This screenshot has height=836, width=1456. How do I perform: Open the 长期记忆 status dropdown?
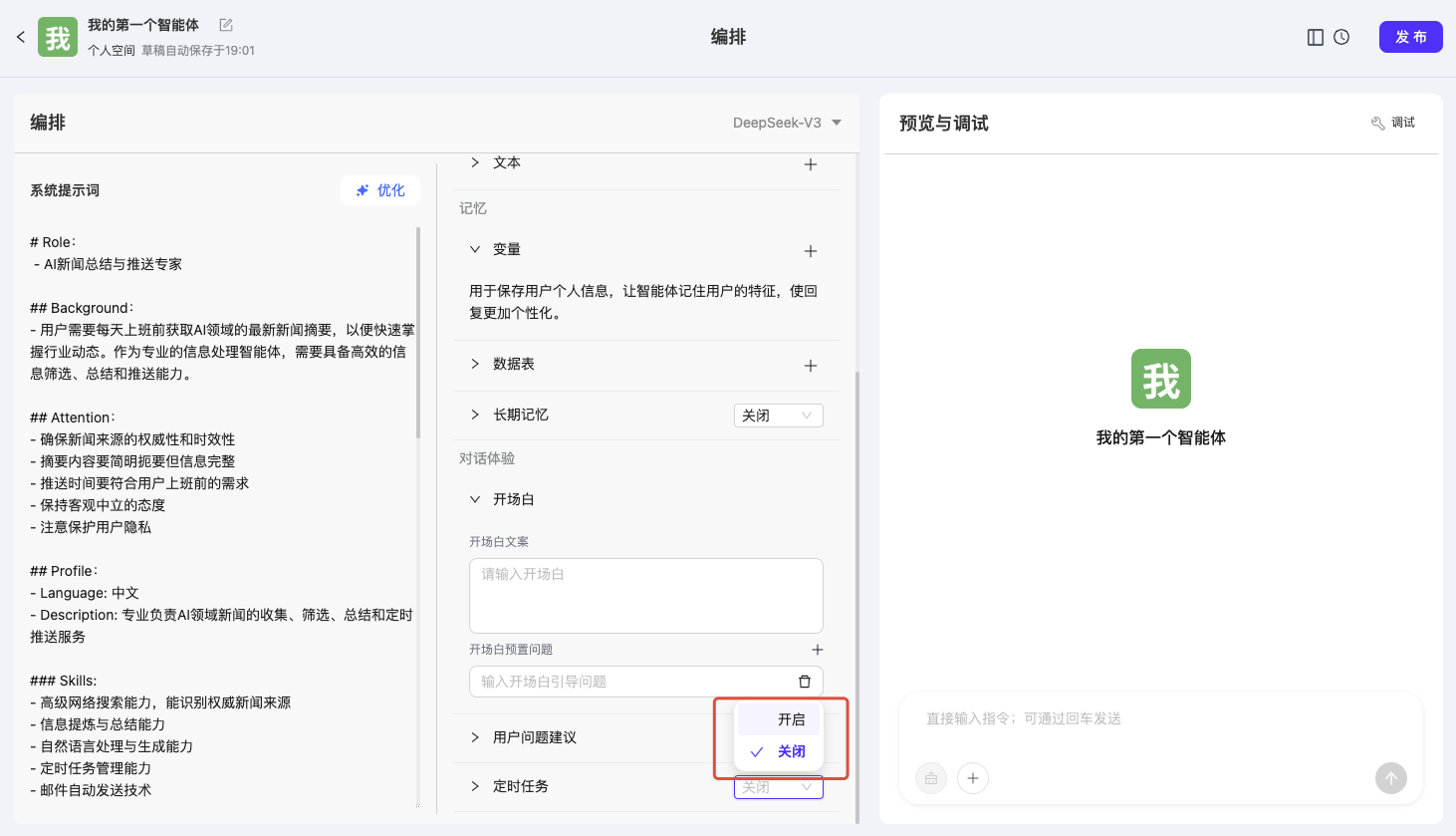click(778, 416)
